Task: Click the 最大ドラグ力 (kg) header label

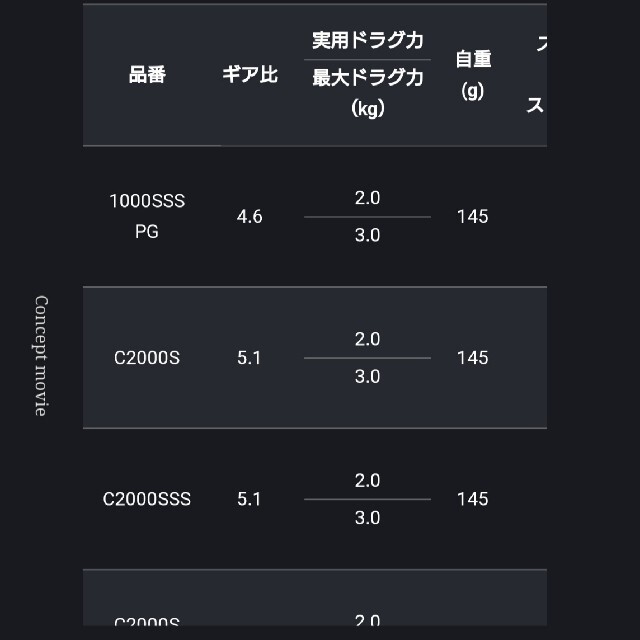Action: (367, 93)
